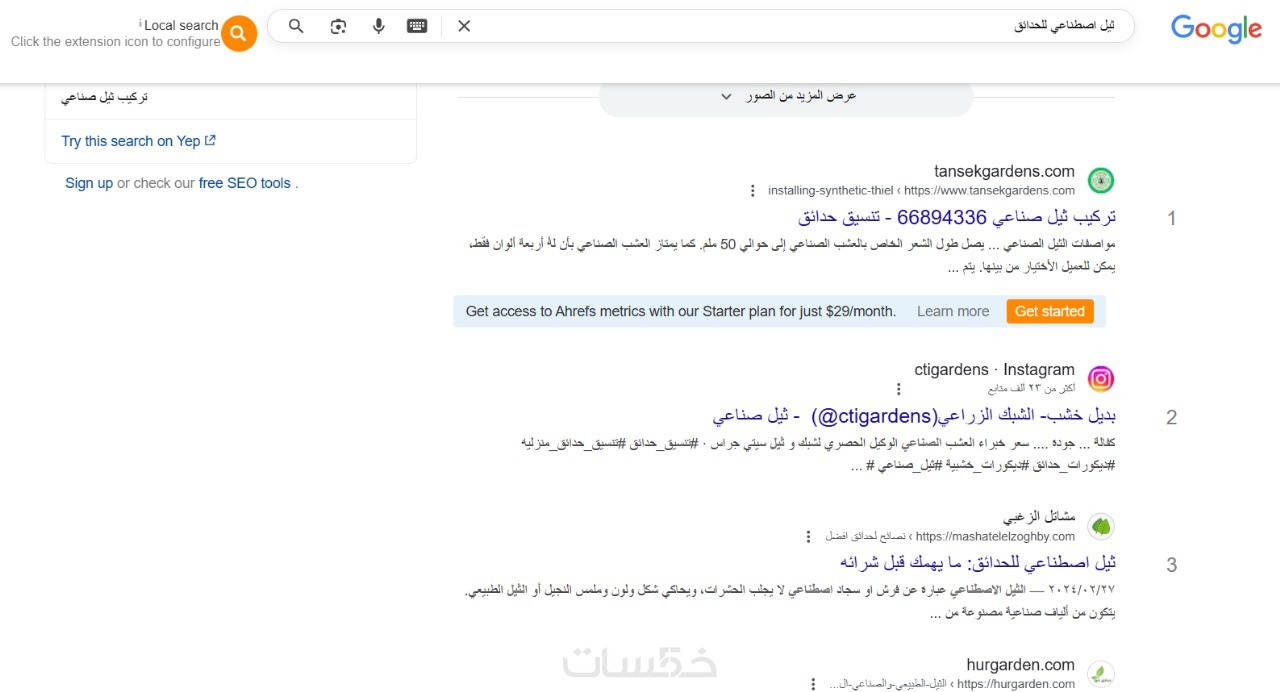Image resolution: width=1280 pixels, height=692 pixels.
Task: Click tansekgardens.com site favicon
Action: [x=1101, y=181]
